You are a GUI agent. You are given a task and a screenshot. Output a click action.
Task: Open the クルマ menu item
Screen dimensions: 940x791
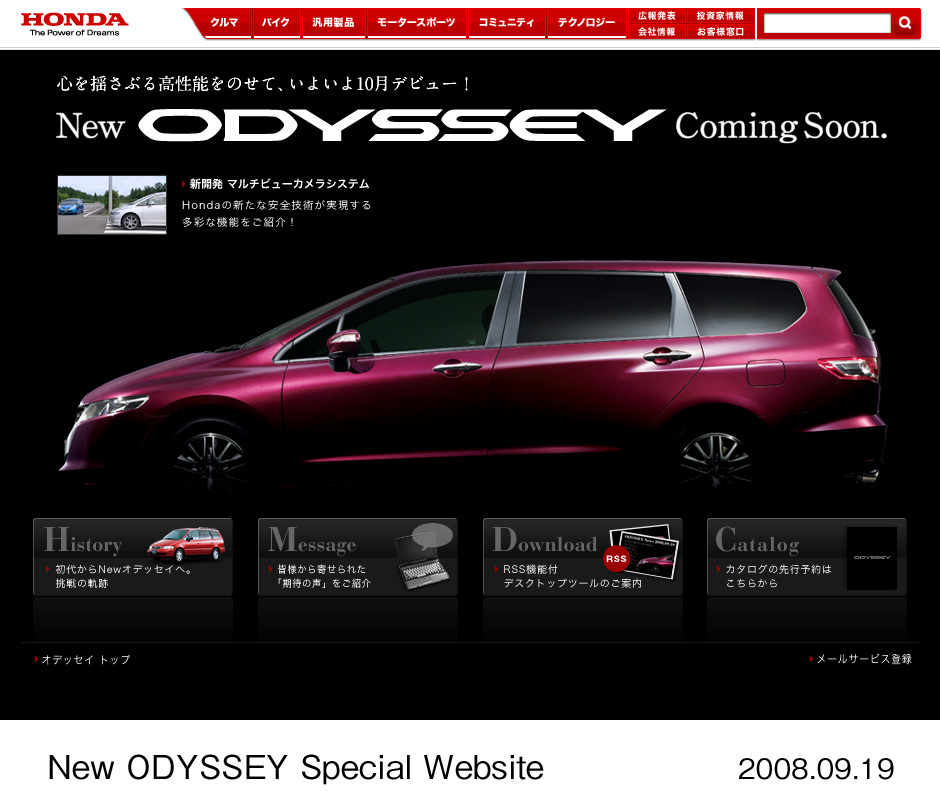pos(225,22)
